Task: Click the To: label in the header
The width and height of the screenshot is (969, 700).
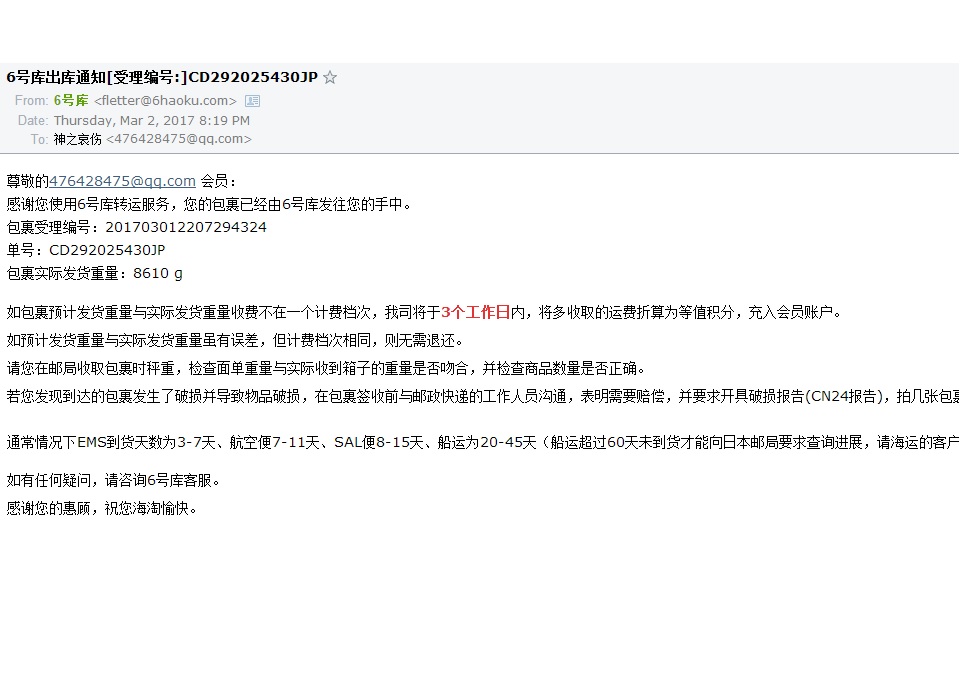Action: 40,140
